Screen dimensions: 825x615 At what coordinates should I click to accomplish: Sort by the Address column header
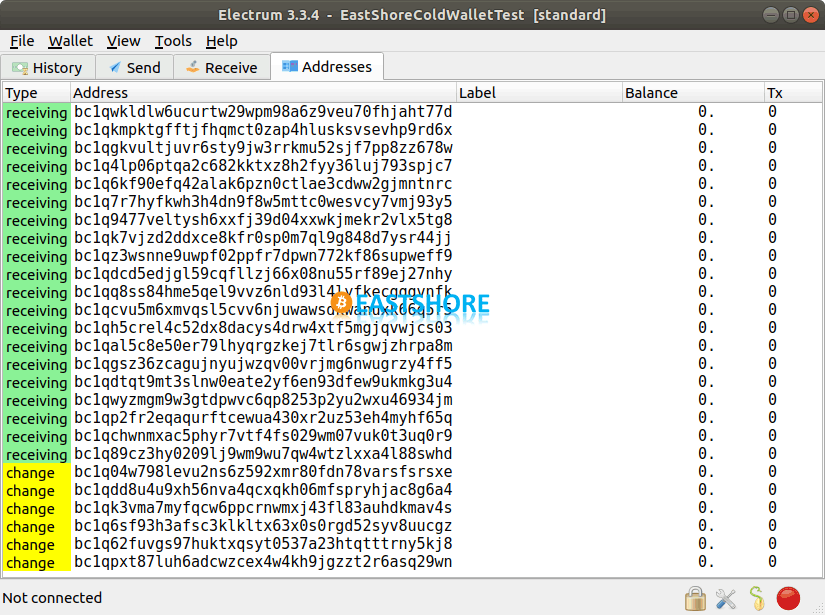(263, 93)
